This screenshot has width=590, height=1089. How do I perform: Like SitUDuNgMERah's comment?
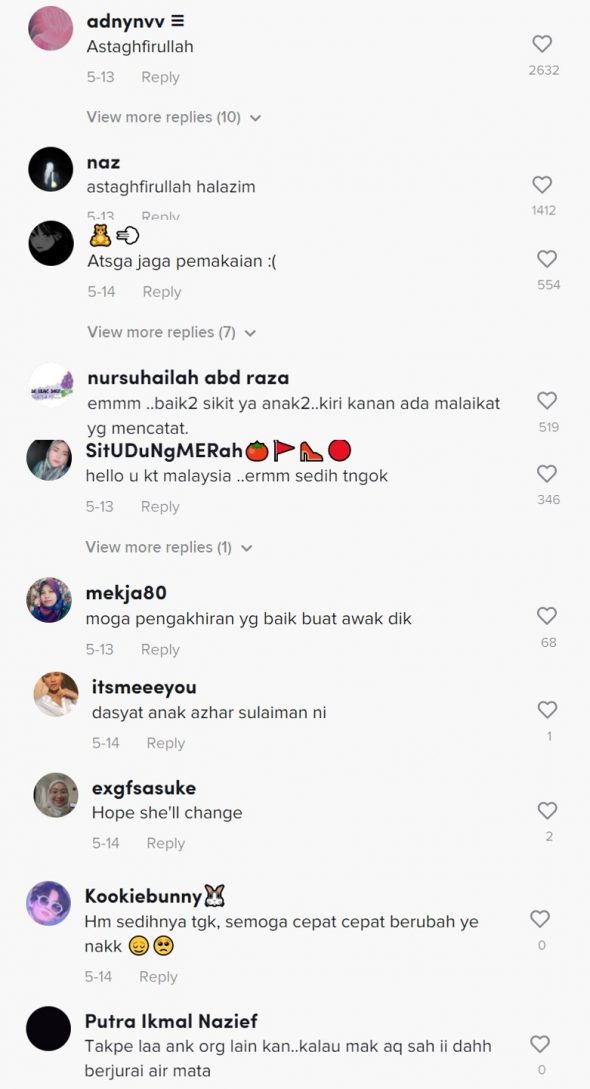(547, 474)
